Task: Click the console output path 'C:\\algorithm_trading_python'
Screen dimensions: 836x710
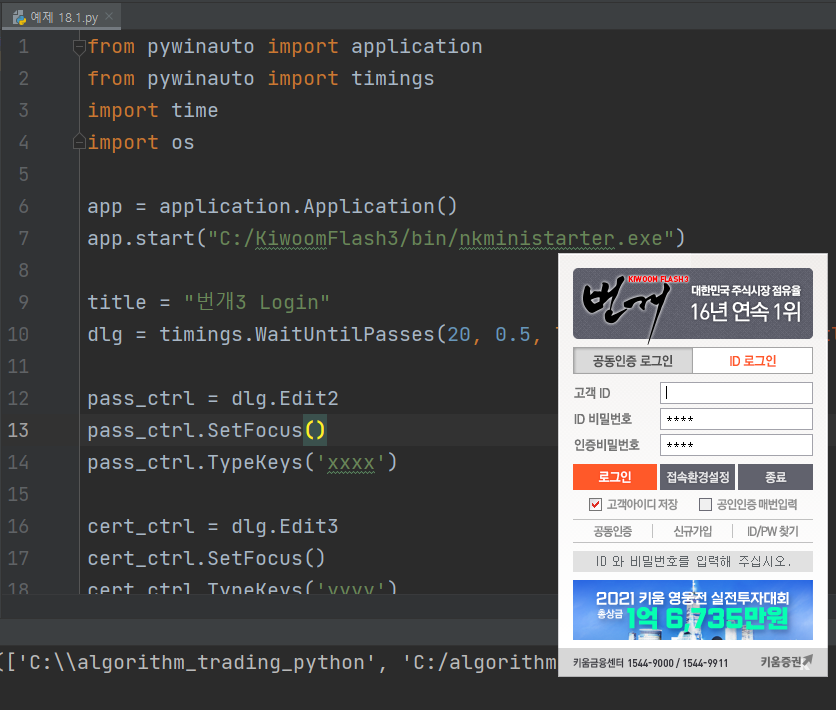Action: [x=197, y=663]
